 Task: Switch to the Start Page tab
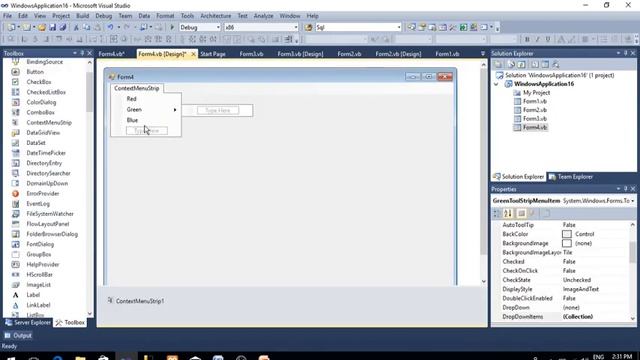point(213,54)
